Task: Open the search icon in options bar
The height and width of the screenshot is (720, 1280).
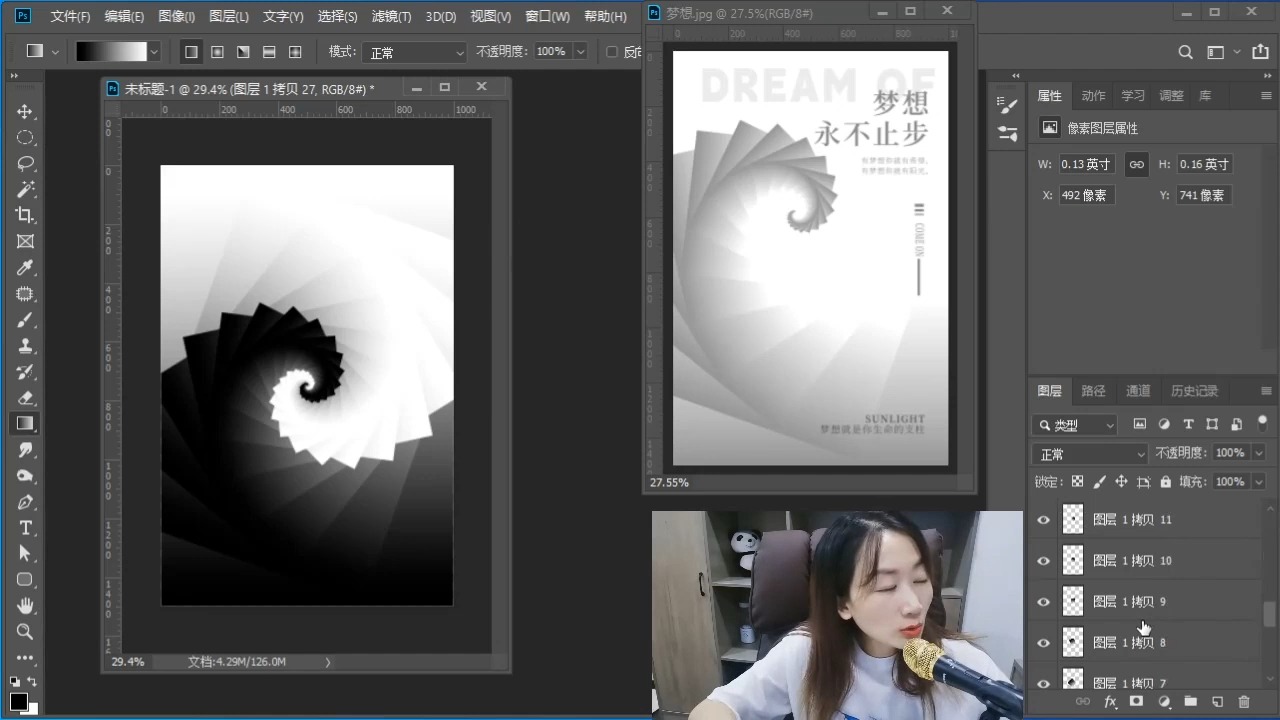Action: (x=1185, y=52)
